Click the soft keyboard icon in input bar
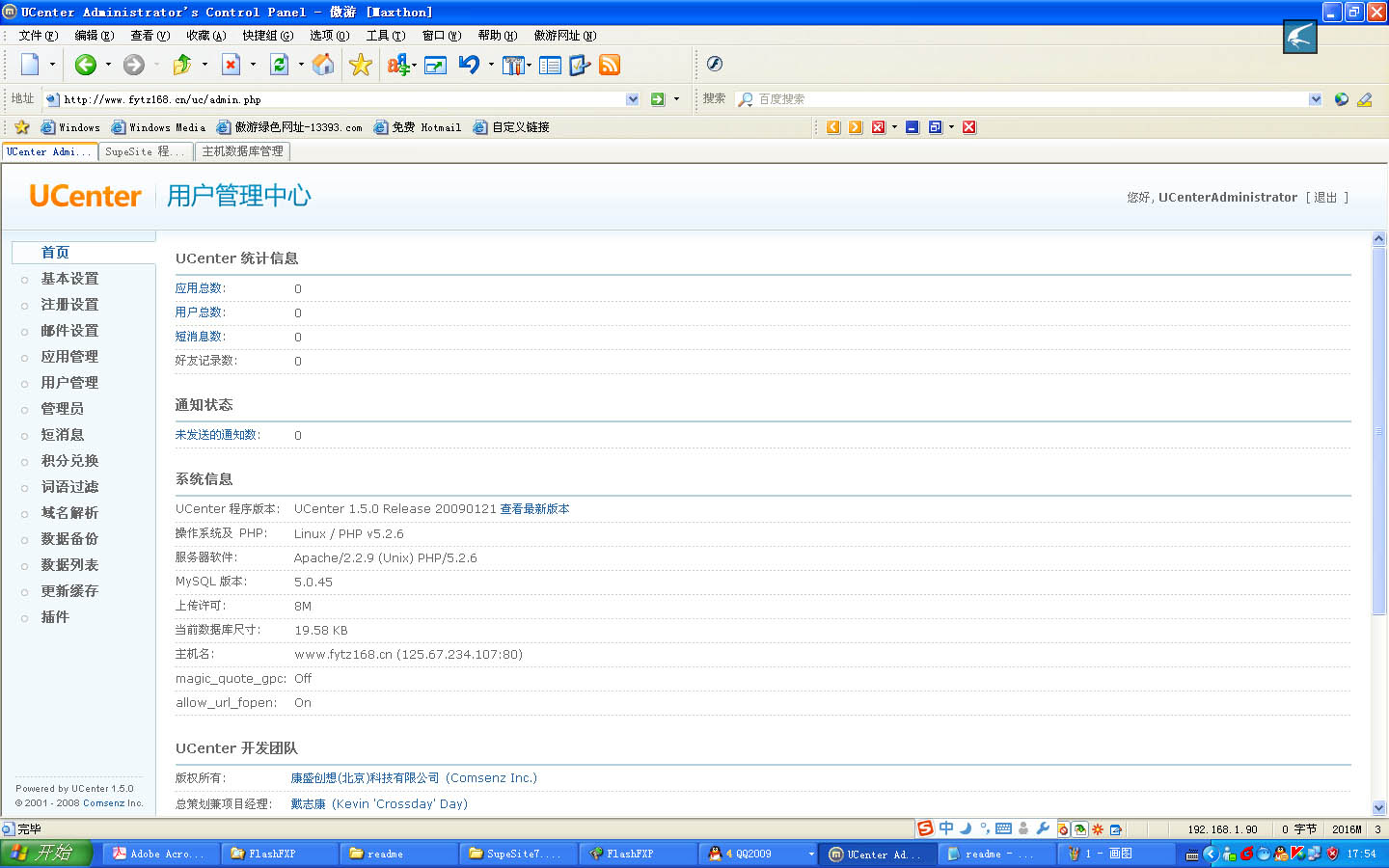 click(x=1003, y=828)
